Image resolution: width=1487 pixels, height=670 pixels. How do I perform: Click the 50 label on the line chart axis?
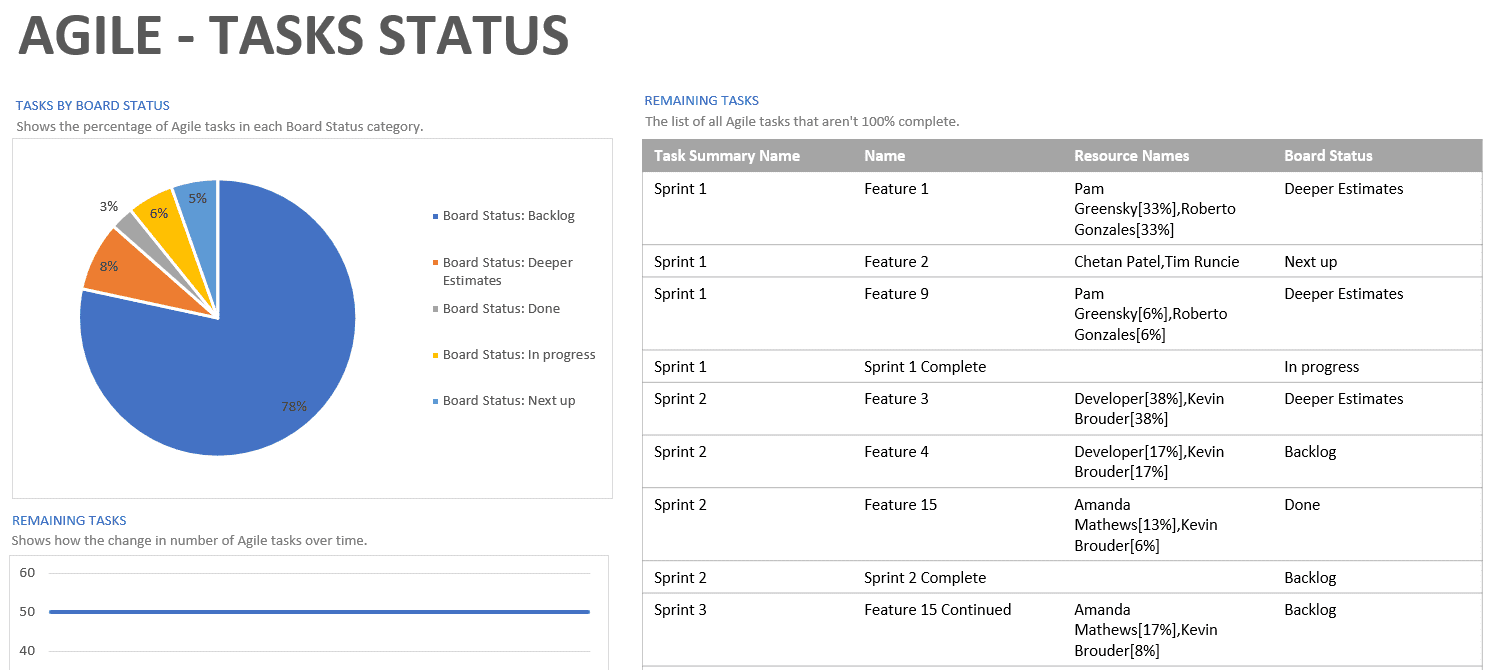(x=27, y=612)
